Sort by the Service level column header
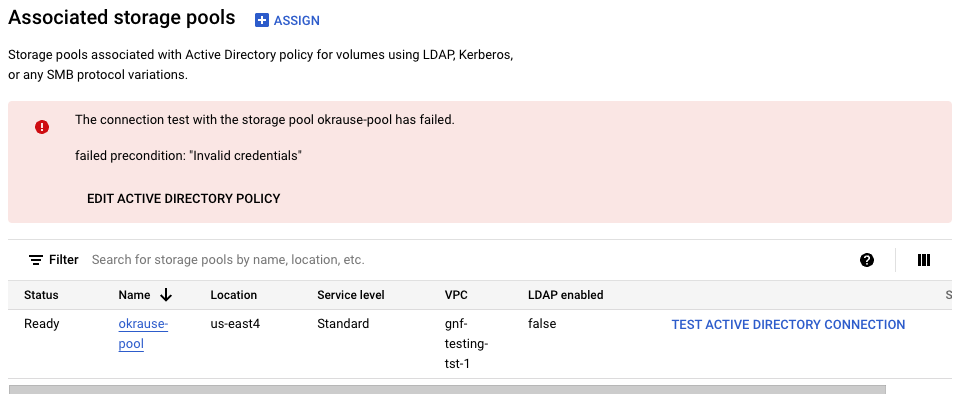Screen dimensions: 957x400 [x=351, y=295]
